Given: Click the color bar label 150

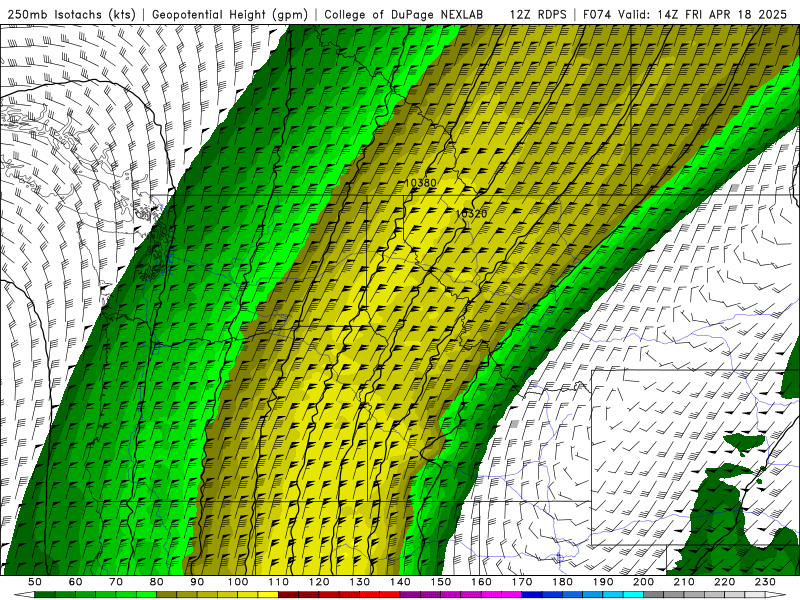Looking at the screenshot, I should 441,582.
